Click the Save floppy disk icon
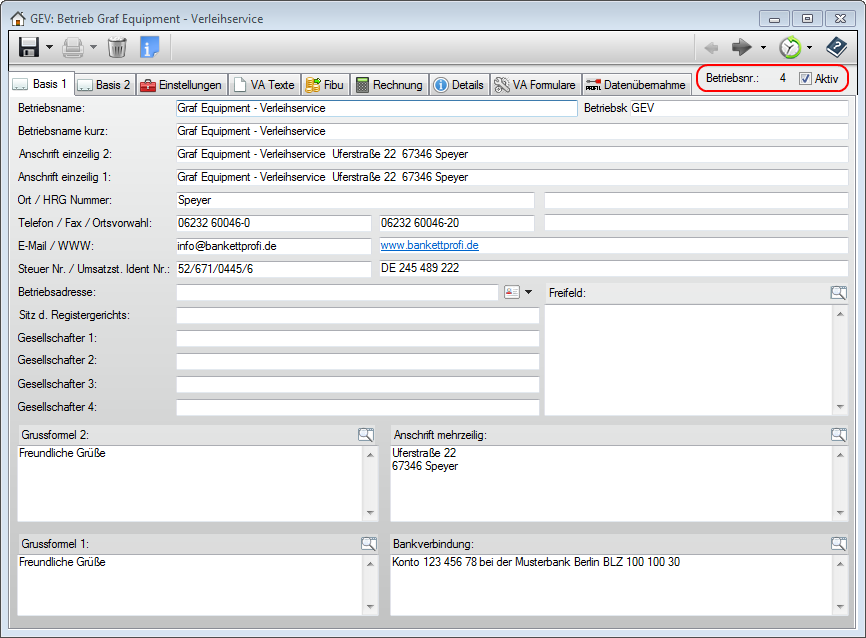866x638 pixels. point(28,47)
